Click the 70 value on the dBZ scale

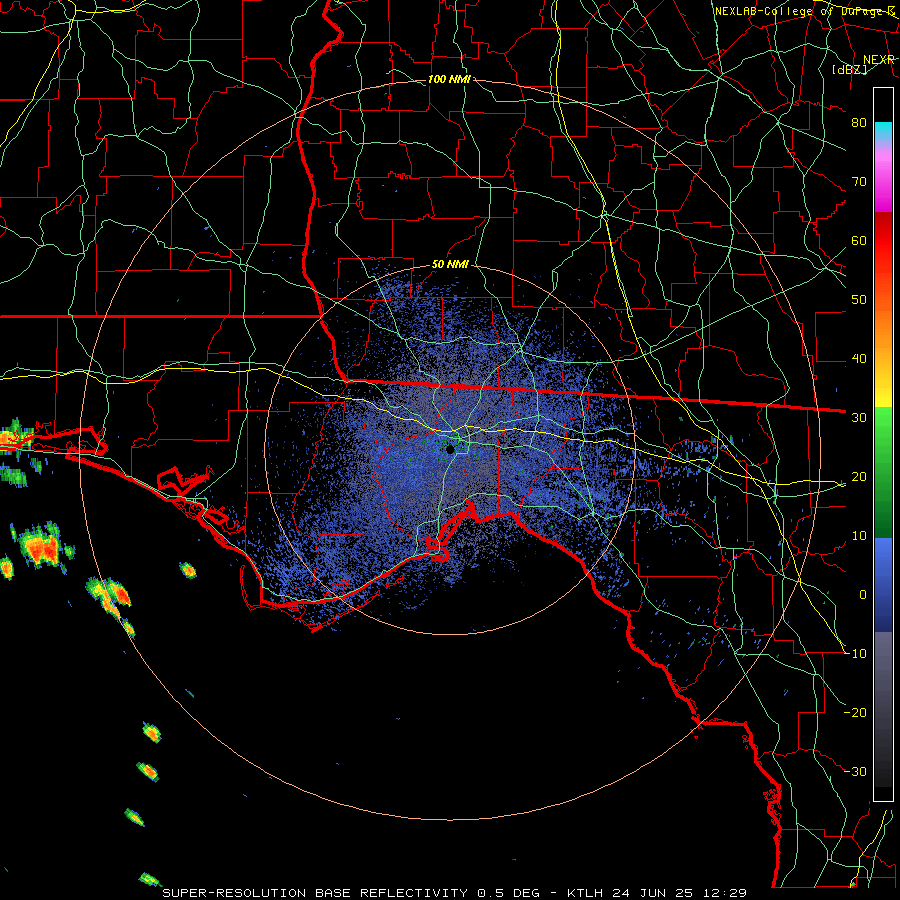[859, 181]
